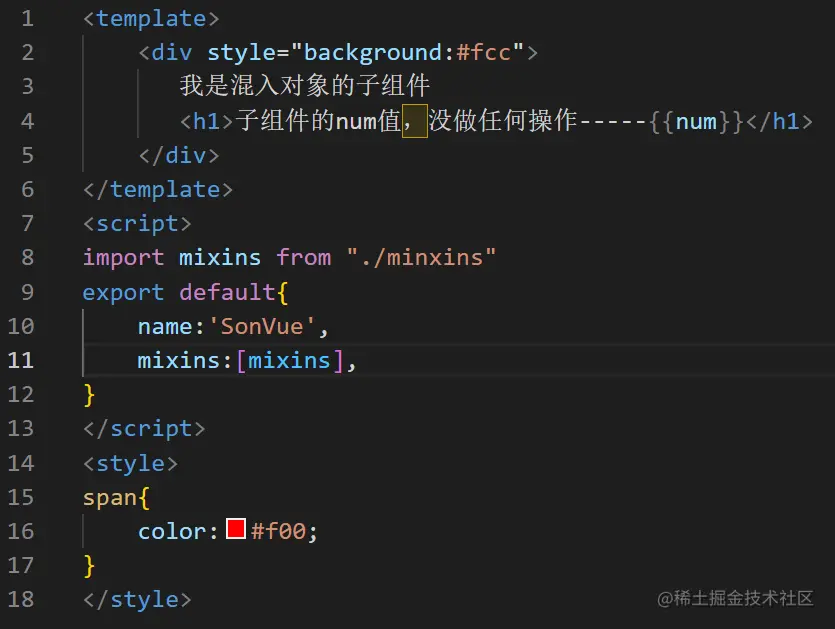Click the <h1> tag on line 4
This screenshot has height=629, width=835.
[x=205, y=120]
